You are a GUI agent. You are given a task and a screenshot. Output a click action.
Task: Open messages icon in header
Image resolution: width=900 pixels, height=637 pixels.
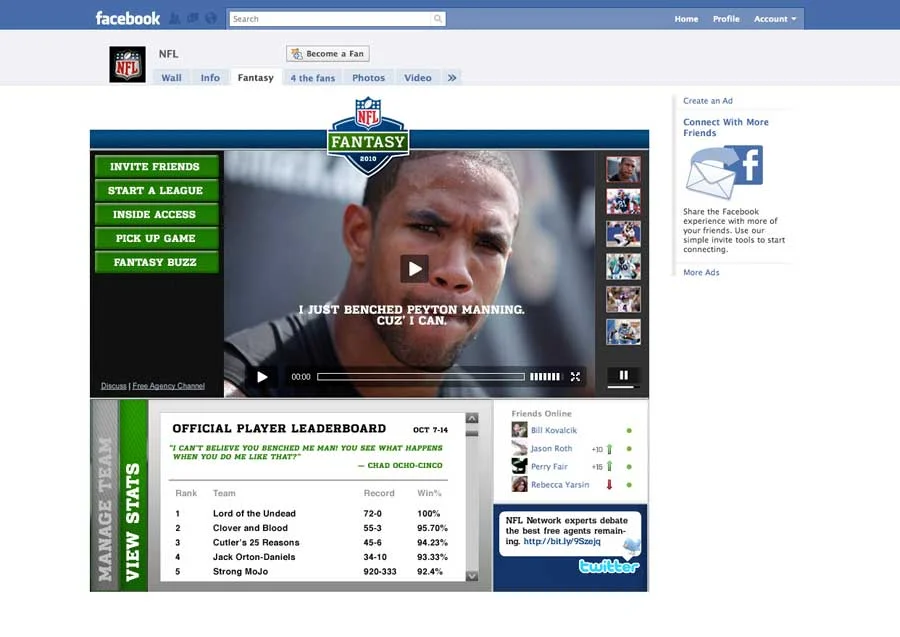click(x=193, y=18)
